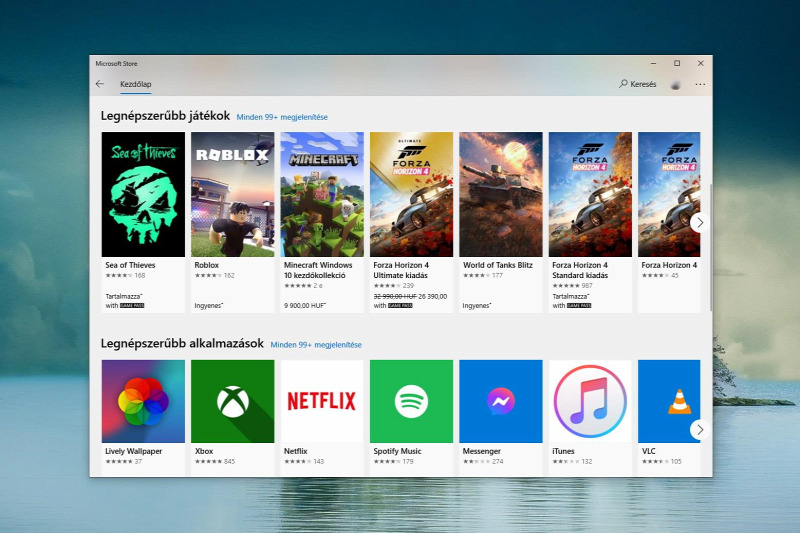
Task: Click the vertical scrollbar of the Store
Action: [x=711, y=247]
